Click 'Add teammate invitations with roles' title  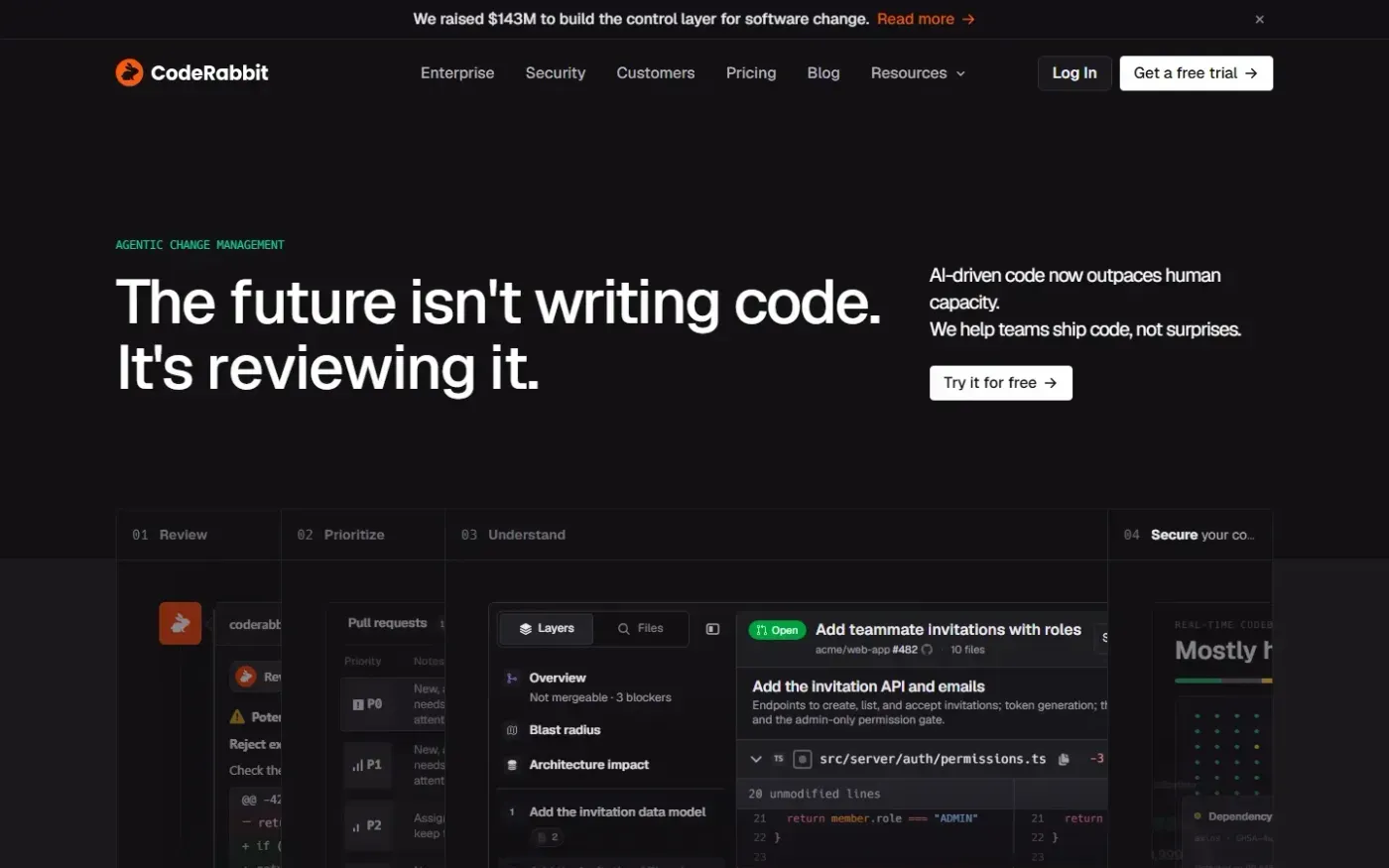coord(948,630)
